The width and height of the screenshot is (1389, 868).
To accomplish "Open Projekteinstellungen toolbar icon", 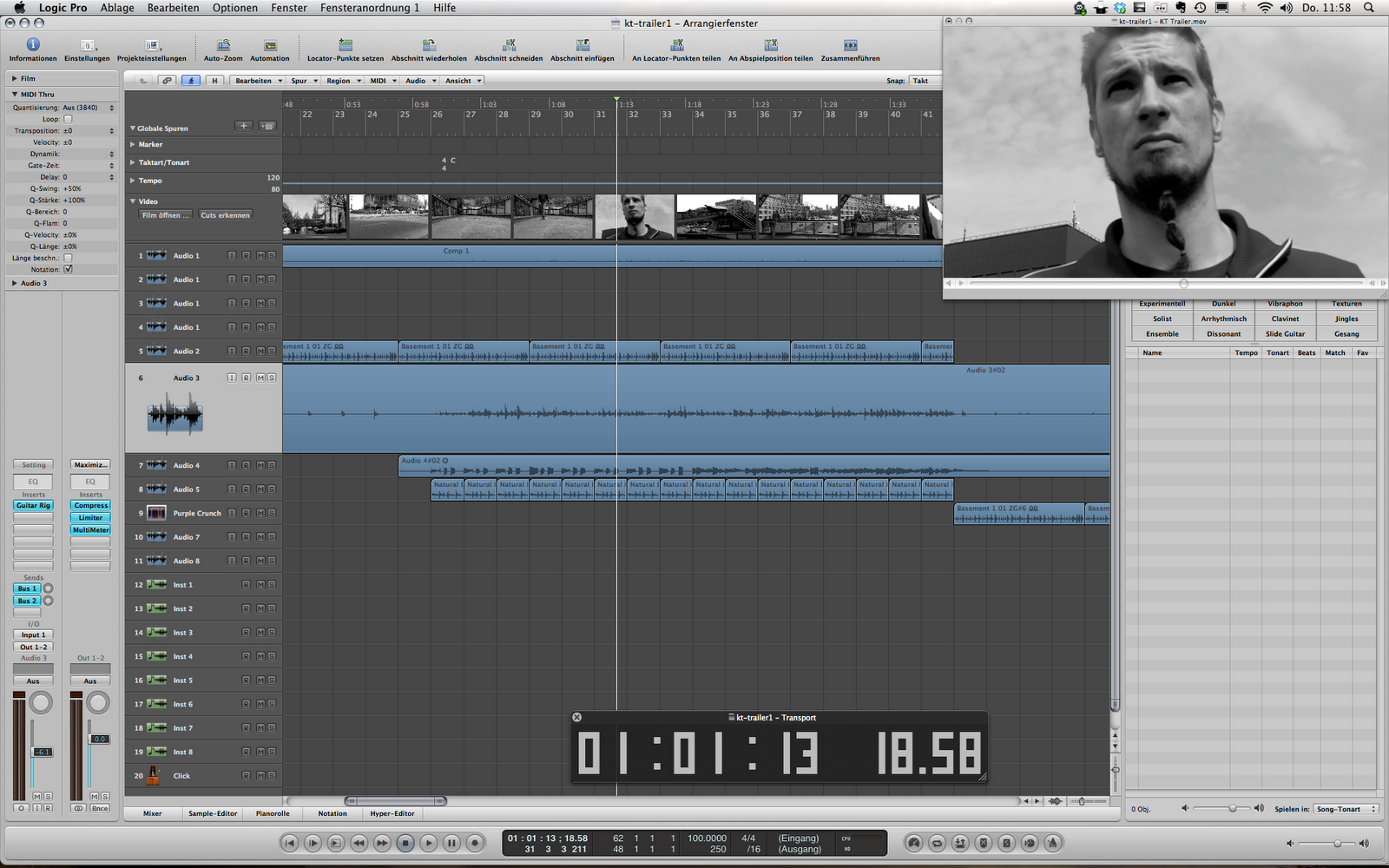I will pos(152,45).
